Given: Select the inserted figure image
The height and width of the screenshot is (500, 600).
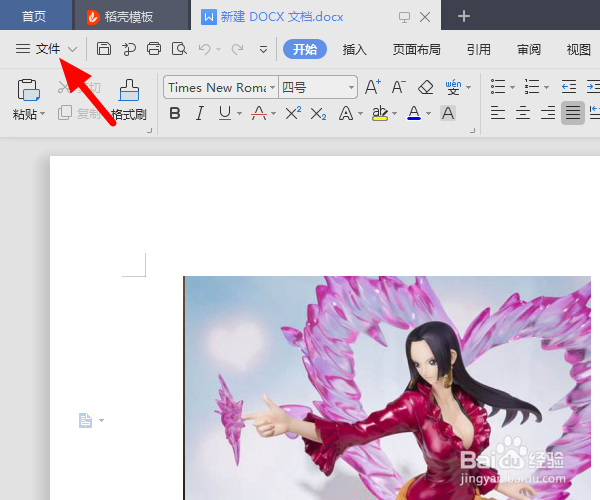Looking at the screenshot, I should click(x=387, y=388).
